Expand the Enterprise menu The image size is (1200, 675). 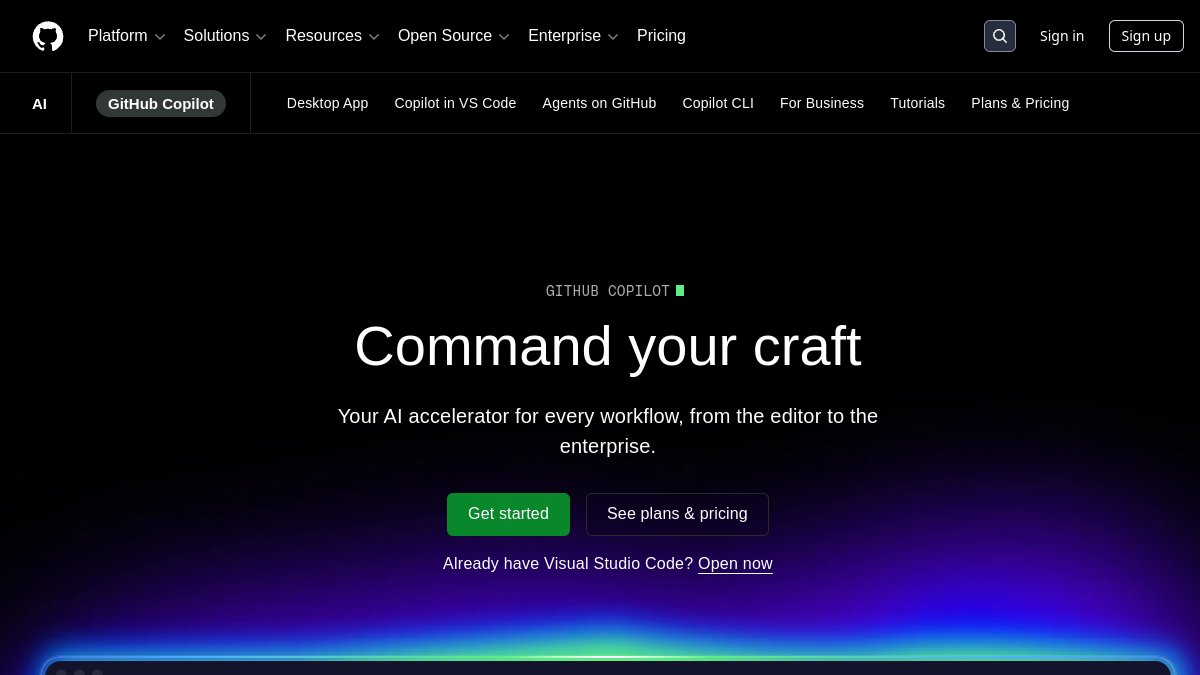tap(573, 36)
